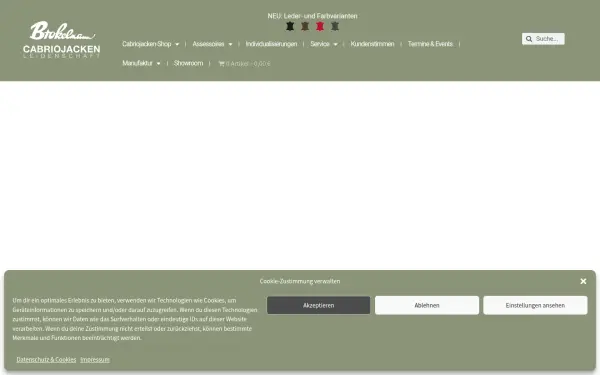The height and width of the screenshot is (375, 600).
Task: Click the shopping cart icon
Action: (x=221, y=64)
